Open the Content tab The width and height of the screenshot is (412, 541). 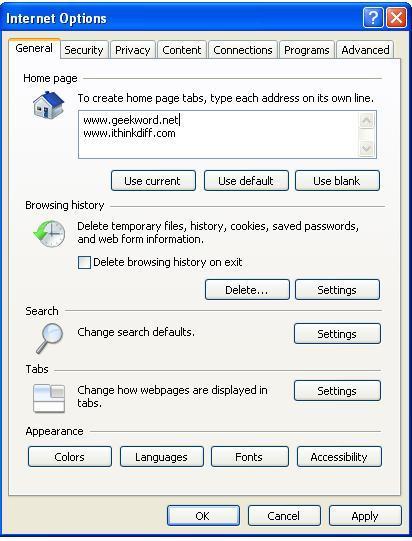182,50
